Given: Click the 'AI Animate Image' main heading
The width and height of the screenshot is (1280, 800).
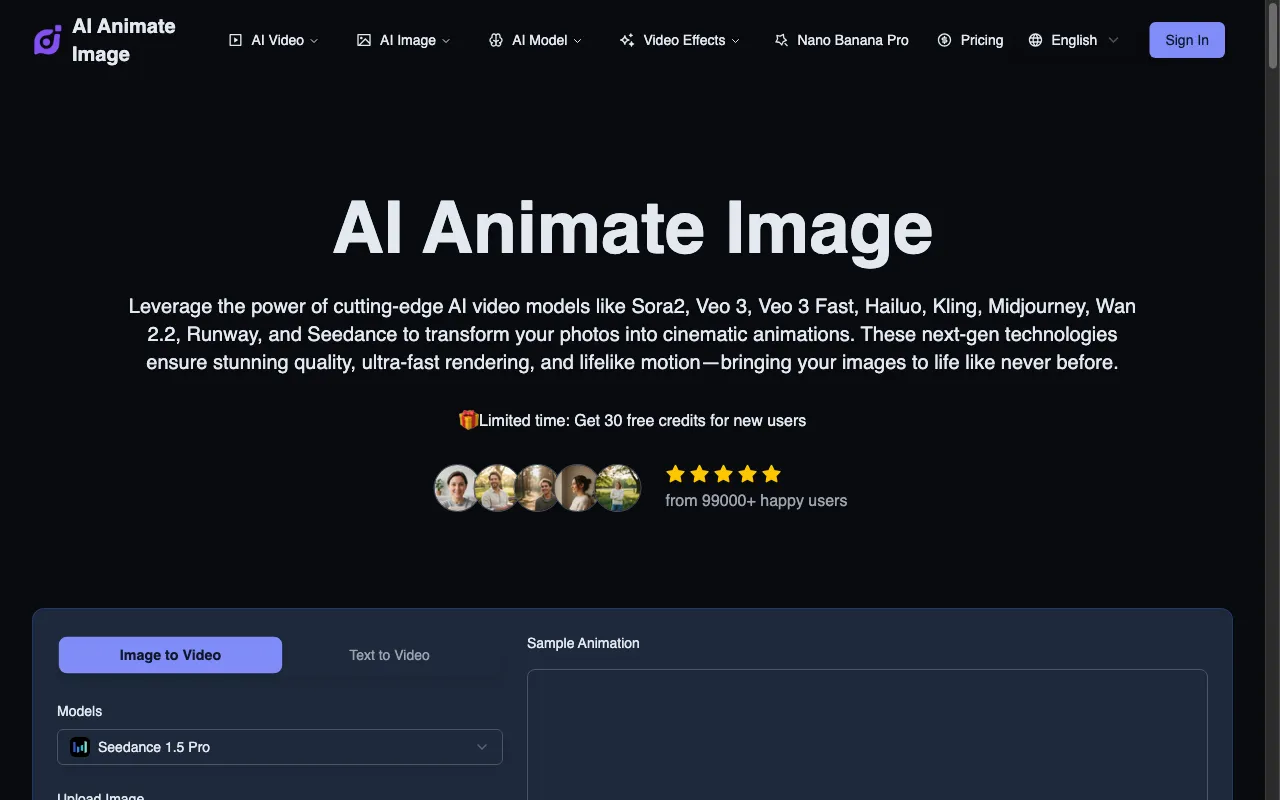Looking at the screenshot, I should [632, 228].
